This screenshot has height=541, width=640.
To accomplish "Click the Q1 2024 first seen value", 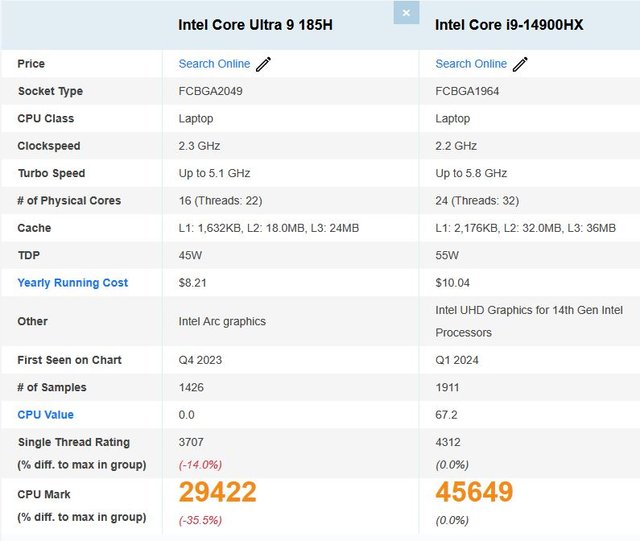I will [457, 360].
